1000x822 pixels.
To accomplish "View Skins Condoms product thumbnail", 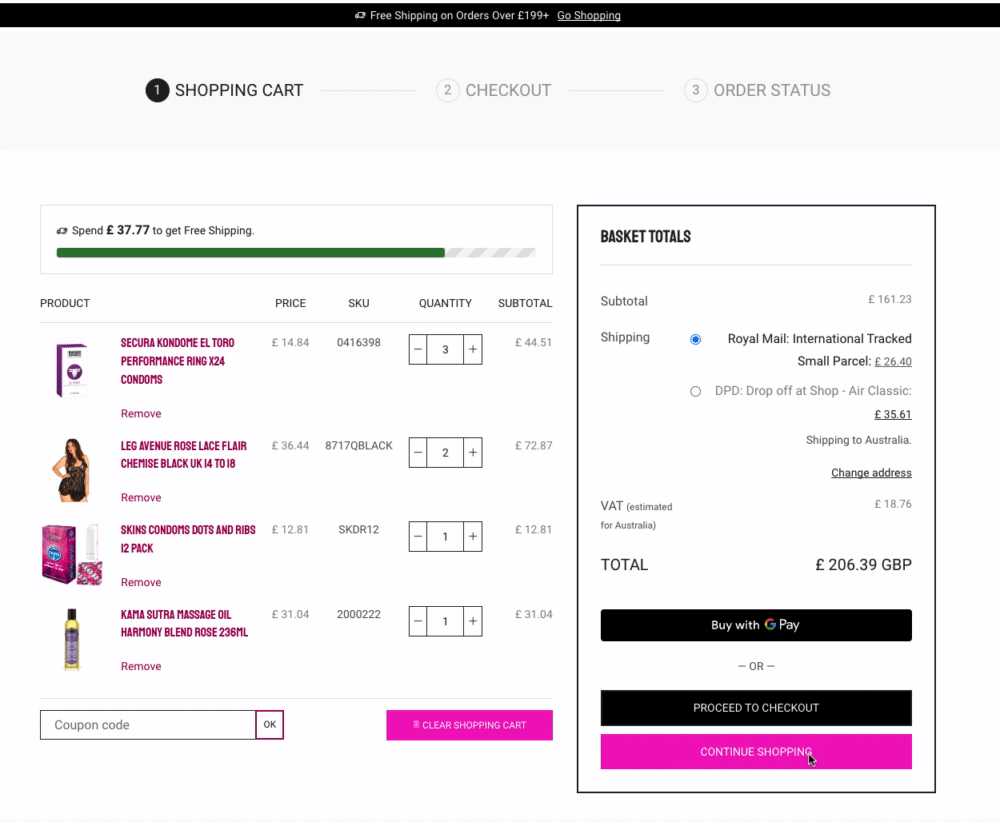I will click(71, 554).
